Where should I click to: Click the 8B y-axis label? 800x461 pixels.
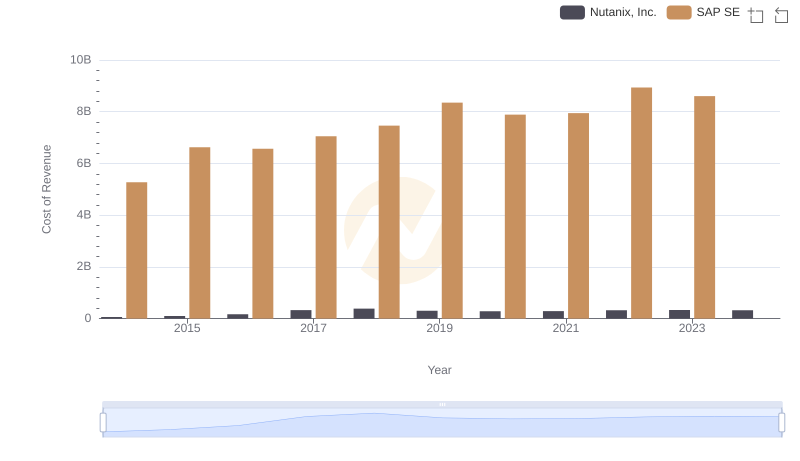(84, 111)
